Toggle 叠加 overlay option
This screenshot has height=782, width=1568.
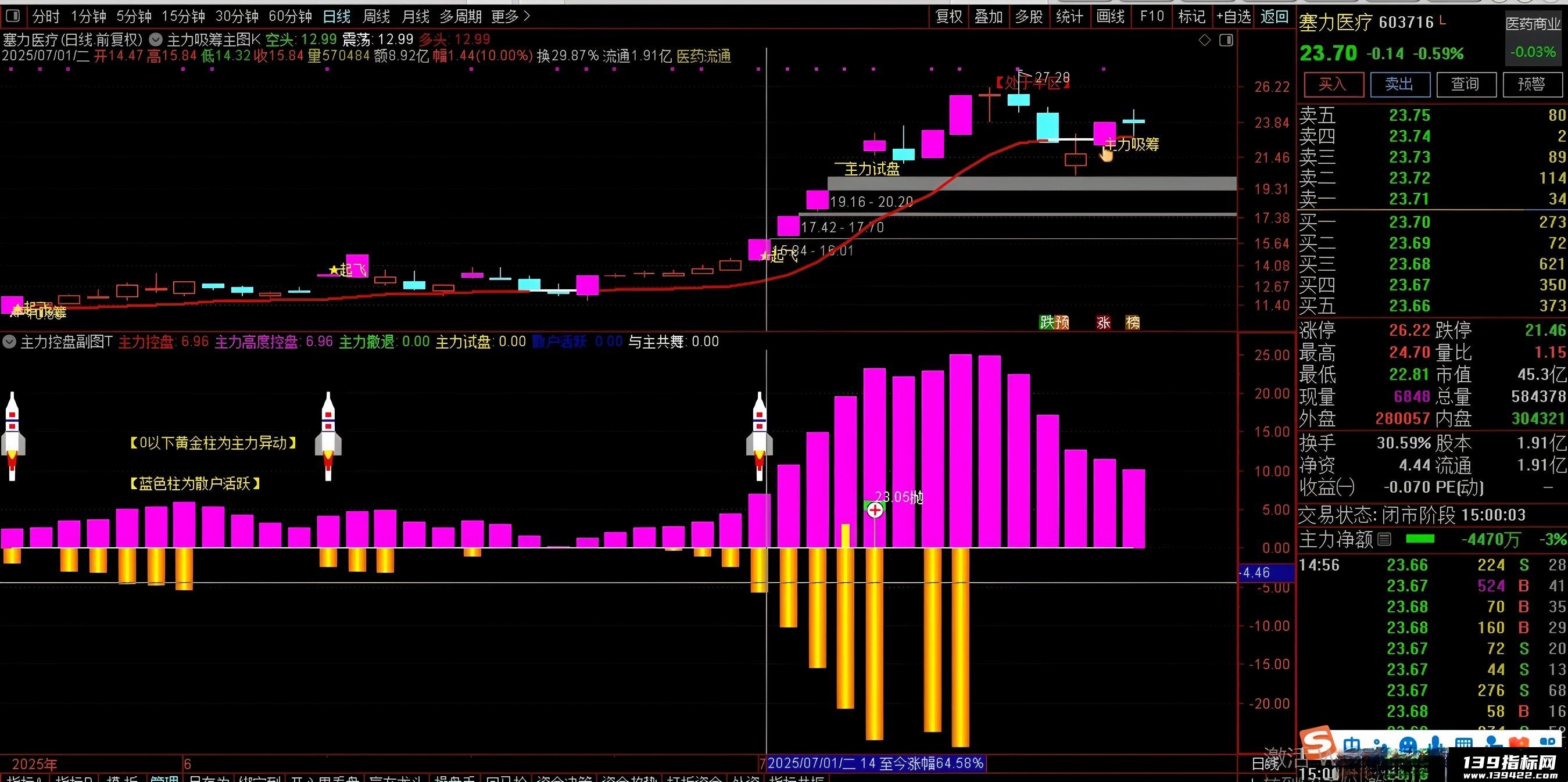coord(989,16)
